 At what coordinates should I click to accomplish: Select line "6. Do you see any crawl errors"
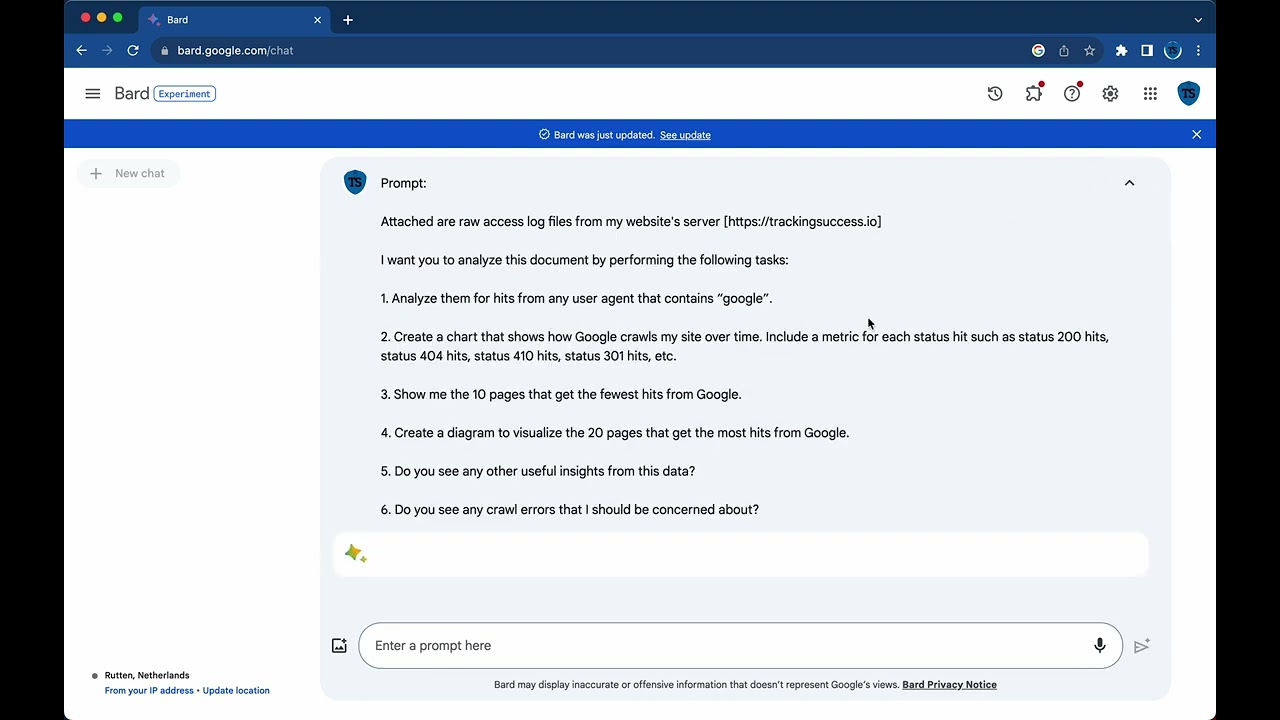coord(570,510)
